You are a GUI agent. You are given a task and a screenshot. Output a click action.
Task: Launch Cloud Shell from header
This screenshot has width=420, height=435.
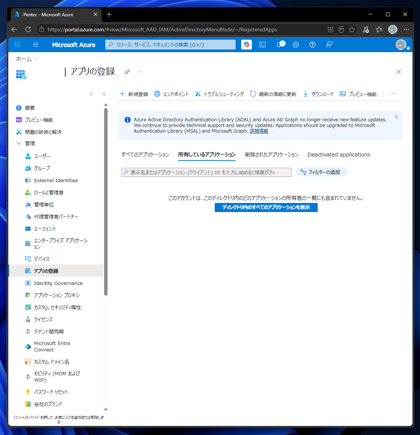coord(263,45)
